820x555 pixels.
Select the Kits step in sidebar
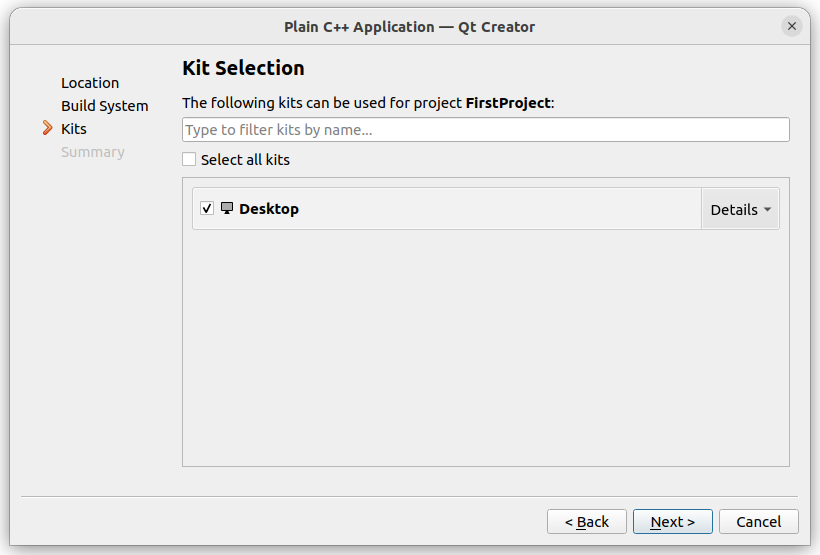coord(74,129)
